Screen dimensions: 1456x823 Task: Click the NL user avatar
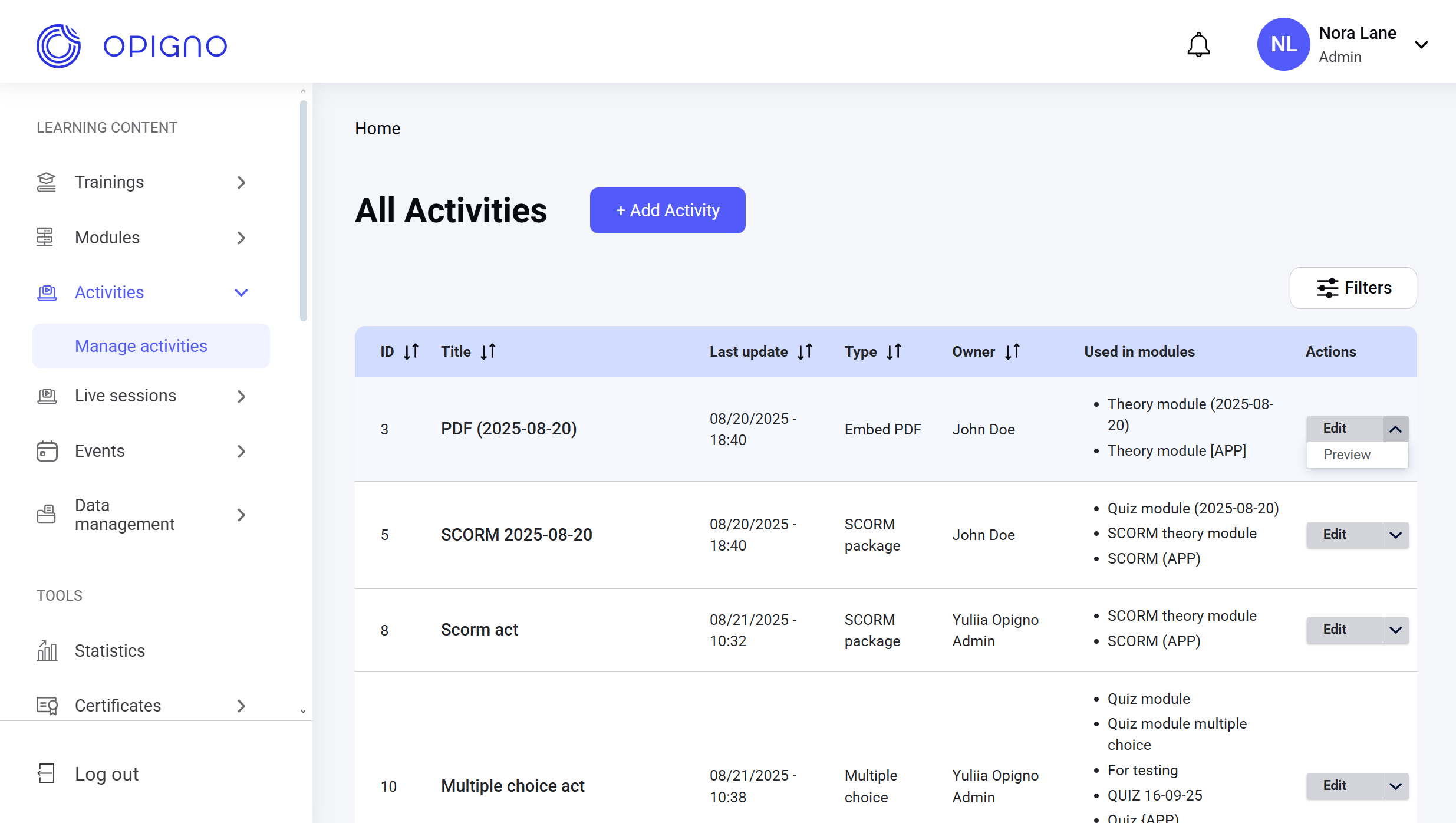click(x=1283, y=44)
